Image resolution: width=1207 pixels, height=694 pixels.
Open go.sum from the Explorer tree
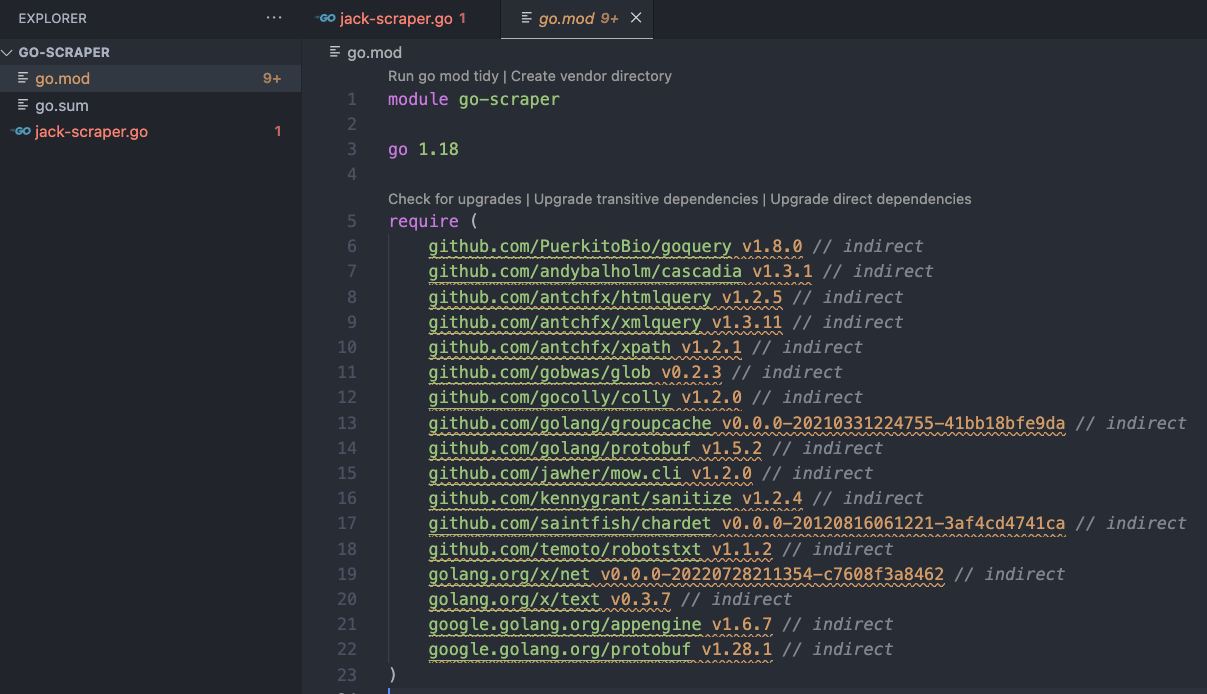tap(62, 105)
